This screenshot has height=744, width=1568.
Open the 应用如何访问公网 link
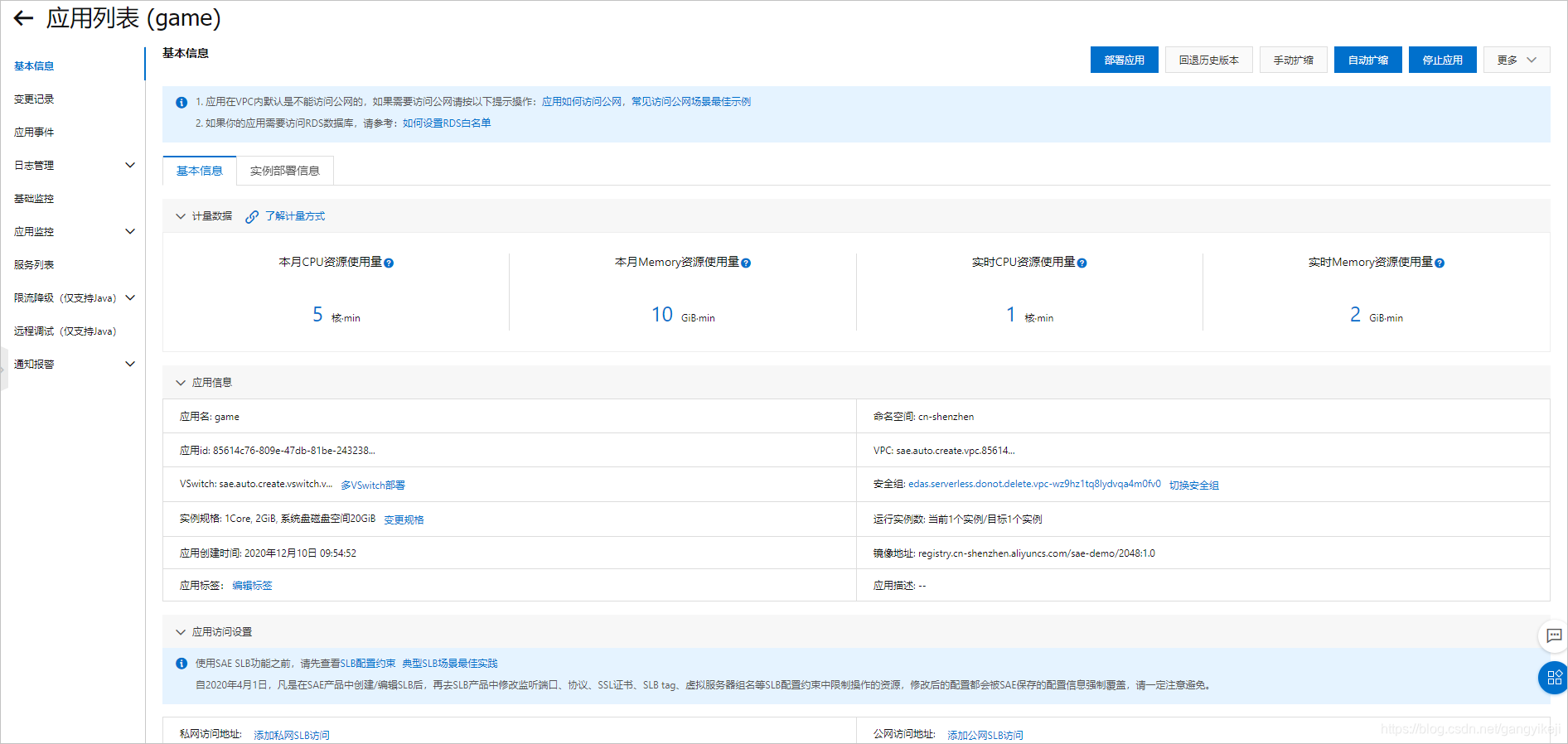click(x=582, y=102)
